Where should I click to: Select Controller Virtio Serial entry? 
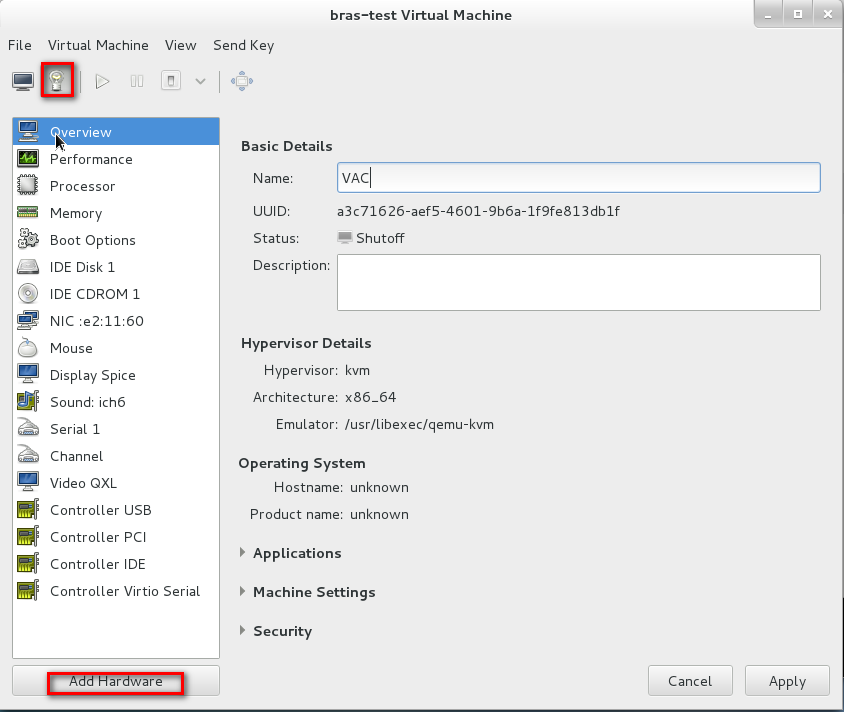(x=116, y=591)
